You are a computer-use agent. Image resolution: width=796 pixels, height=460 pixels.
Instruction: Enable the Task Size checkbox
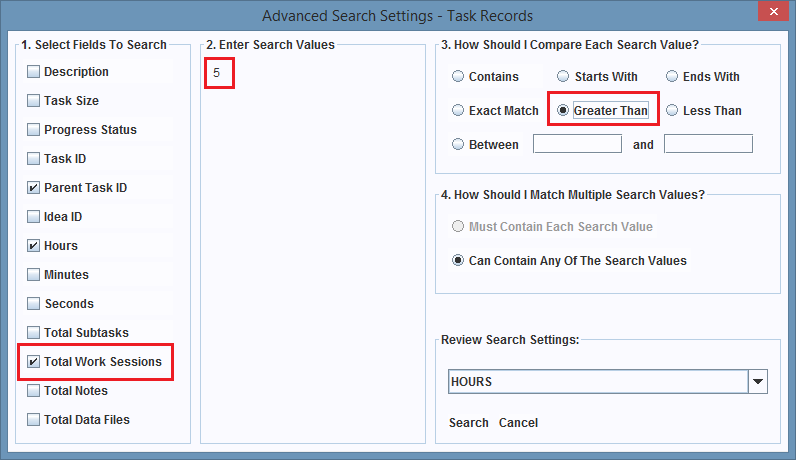[x=34, y=101]
